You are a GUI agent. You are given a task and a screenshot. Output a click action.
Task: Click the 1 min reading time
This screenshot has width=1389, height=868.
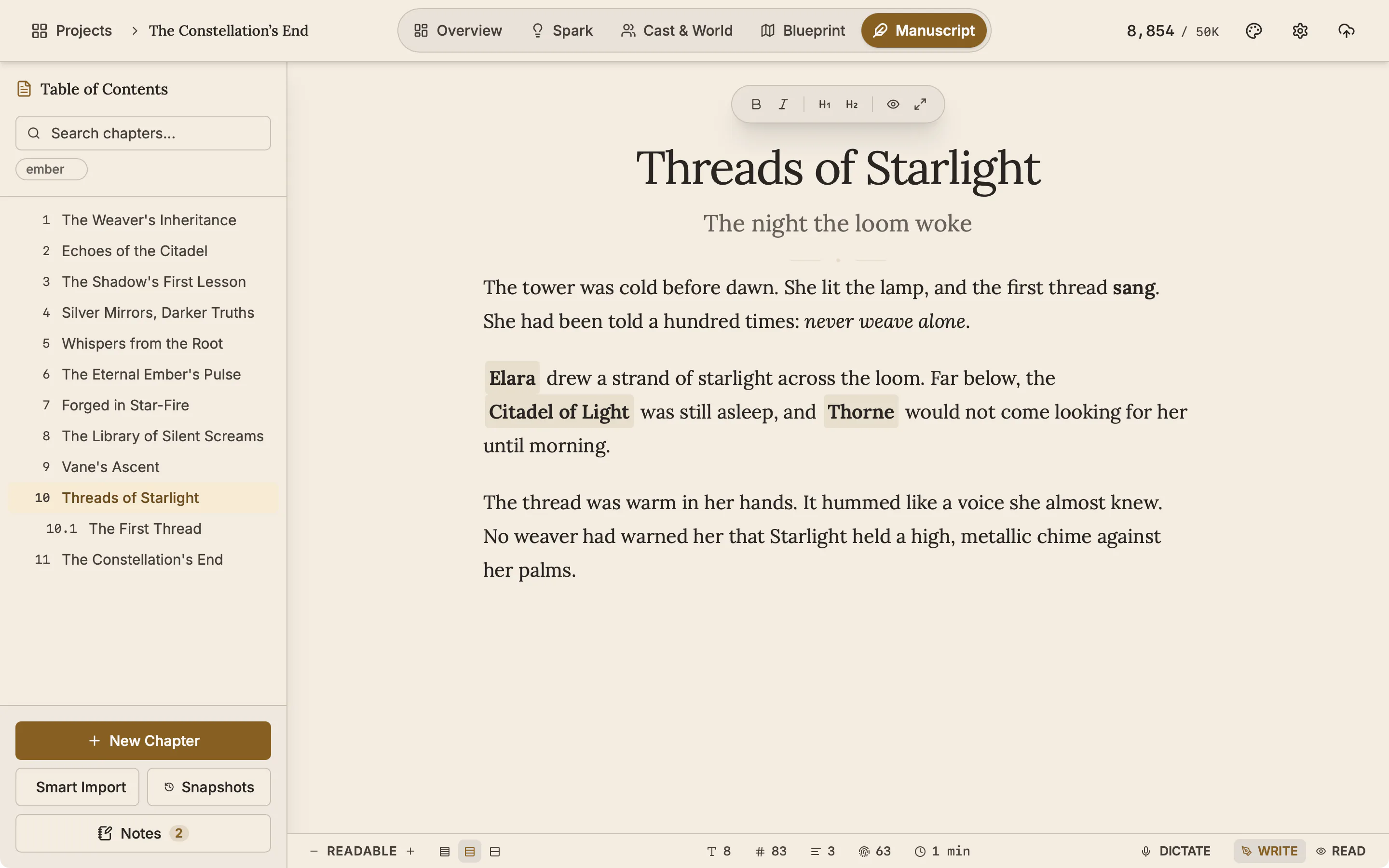coord(942,851)
